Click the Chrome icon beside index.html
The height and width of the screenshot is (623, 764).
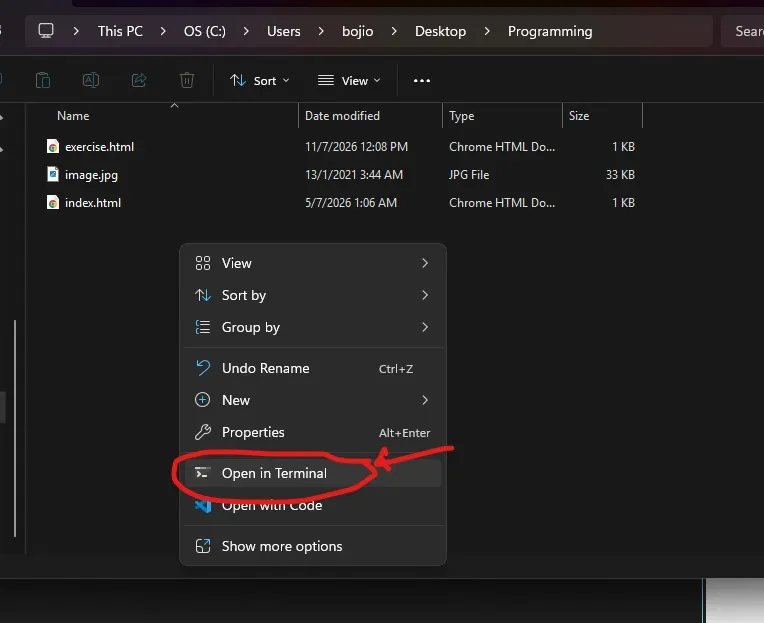[x=53, y=203]
